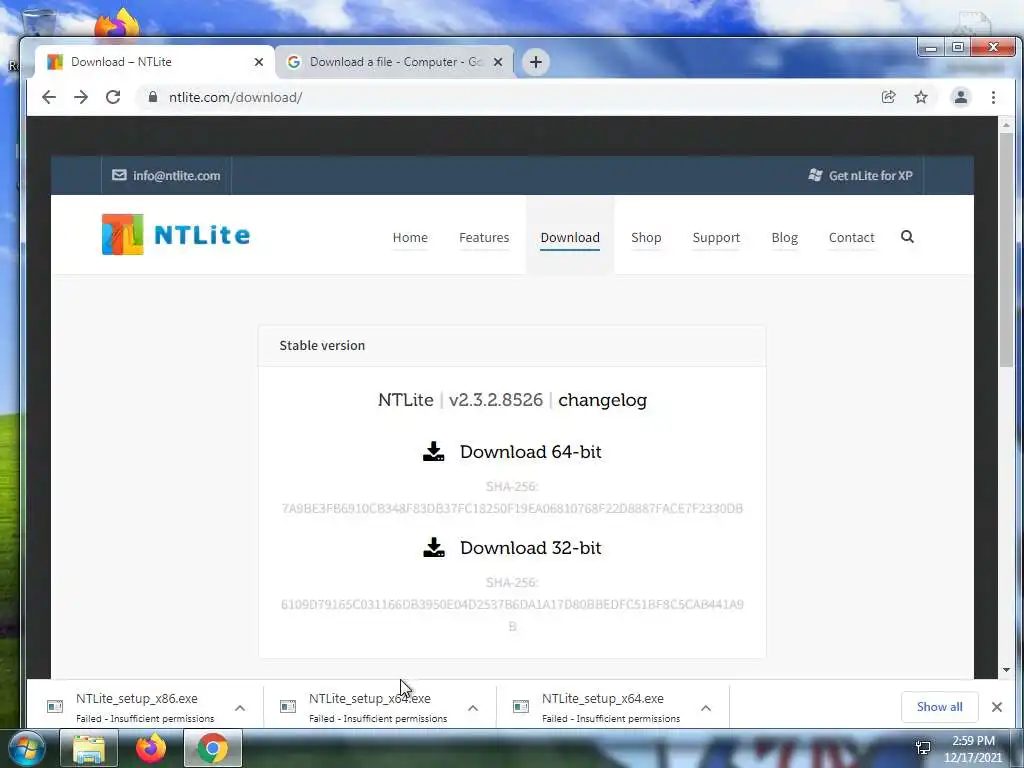The height and width of the screenshot is (768, 1024).
Task: Open File Explorer from taskbar
Action: click(89, 748)
